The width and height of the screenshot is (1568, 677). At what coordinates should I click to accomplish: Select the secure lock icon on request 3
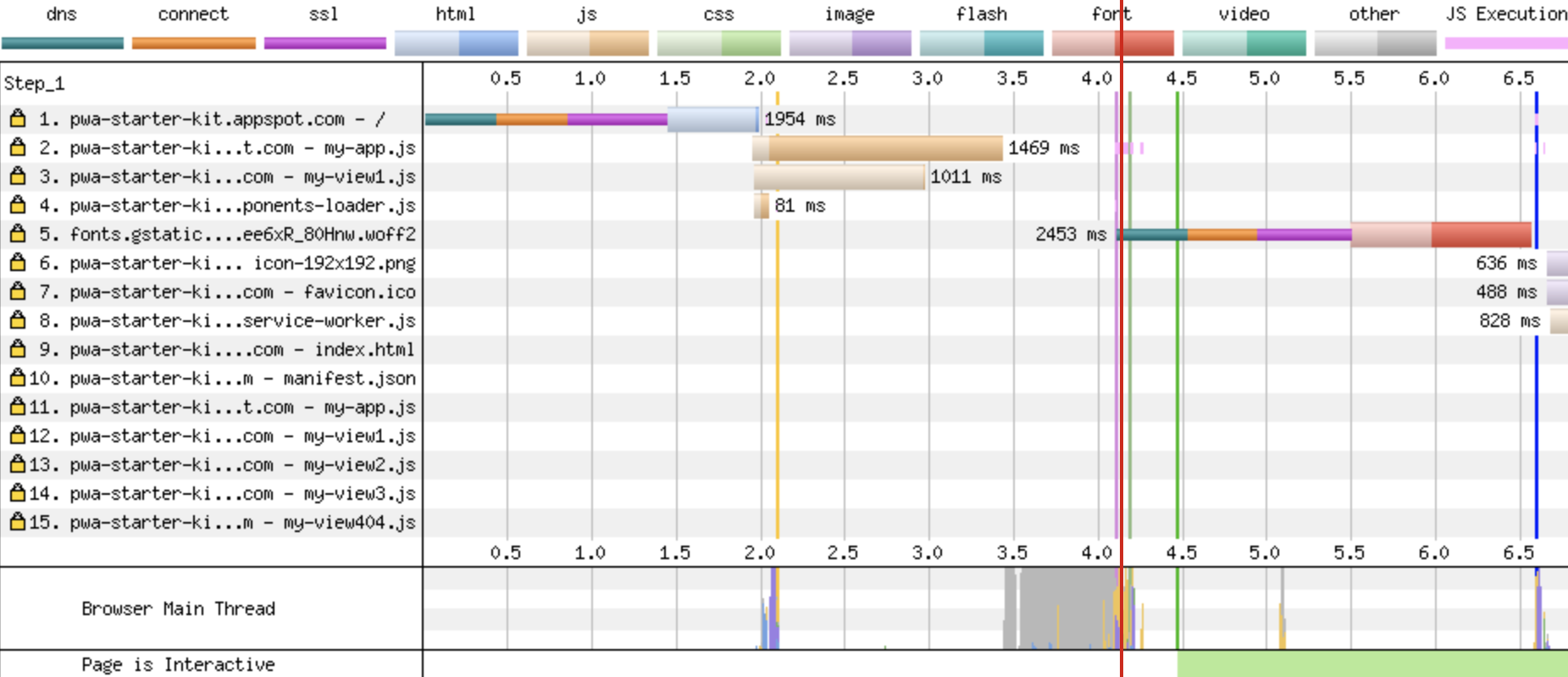pyautogui.click(x=17, y=175)
